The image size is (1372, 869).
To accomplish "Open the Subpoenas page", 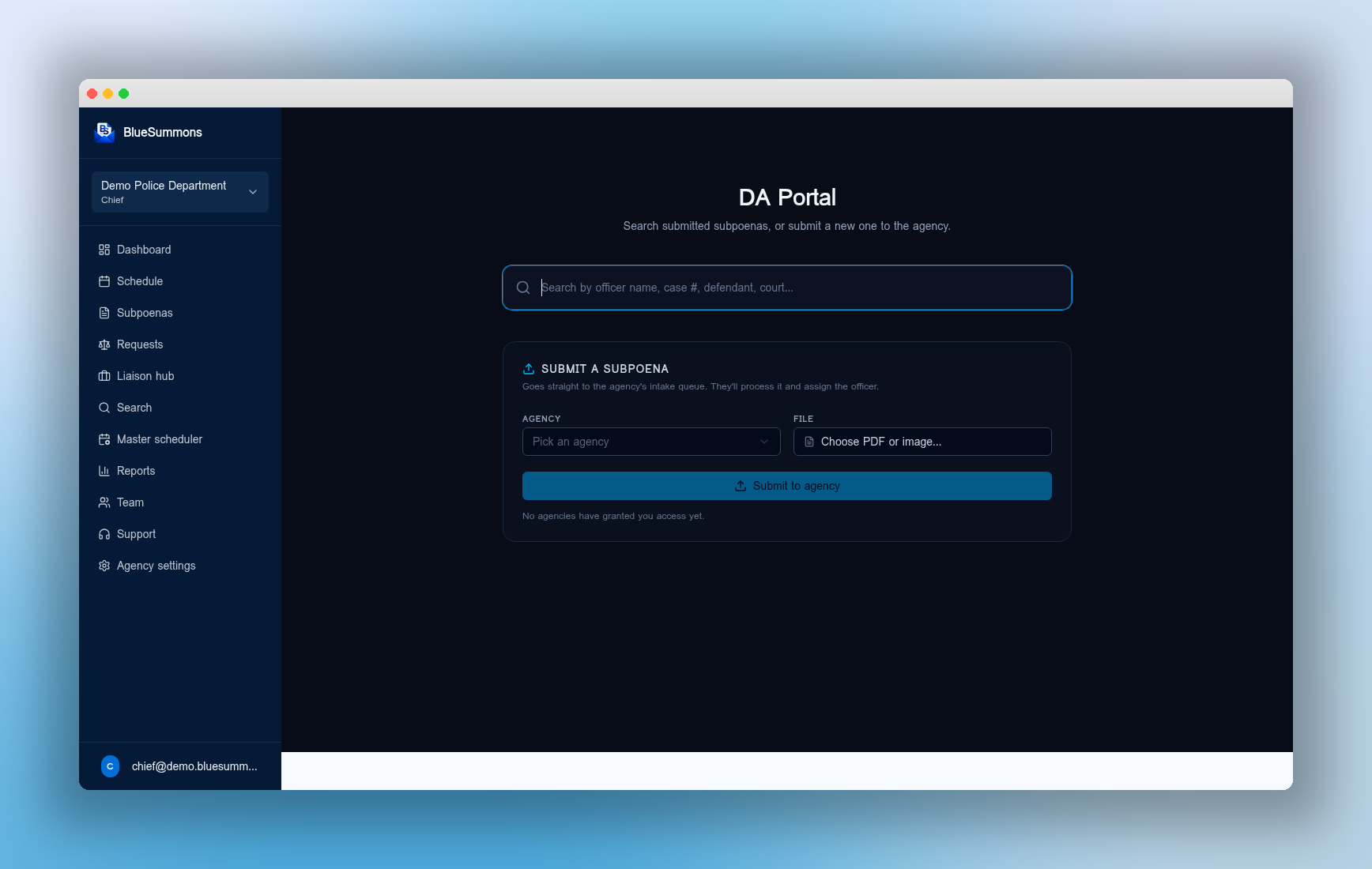I will click(x=180, y=313).
